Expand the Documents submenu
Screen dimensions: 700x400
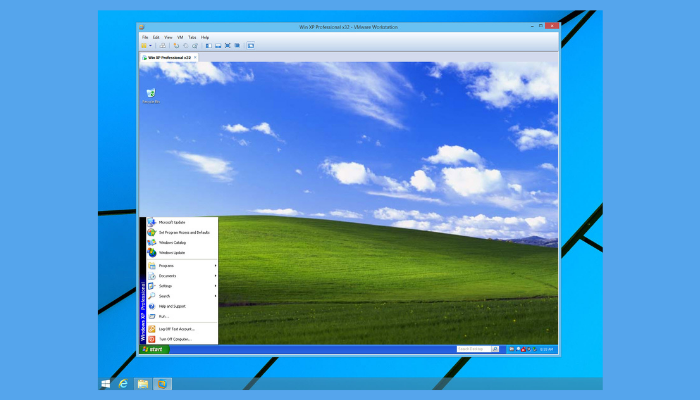(182, 276)
